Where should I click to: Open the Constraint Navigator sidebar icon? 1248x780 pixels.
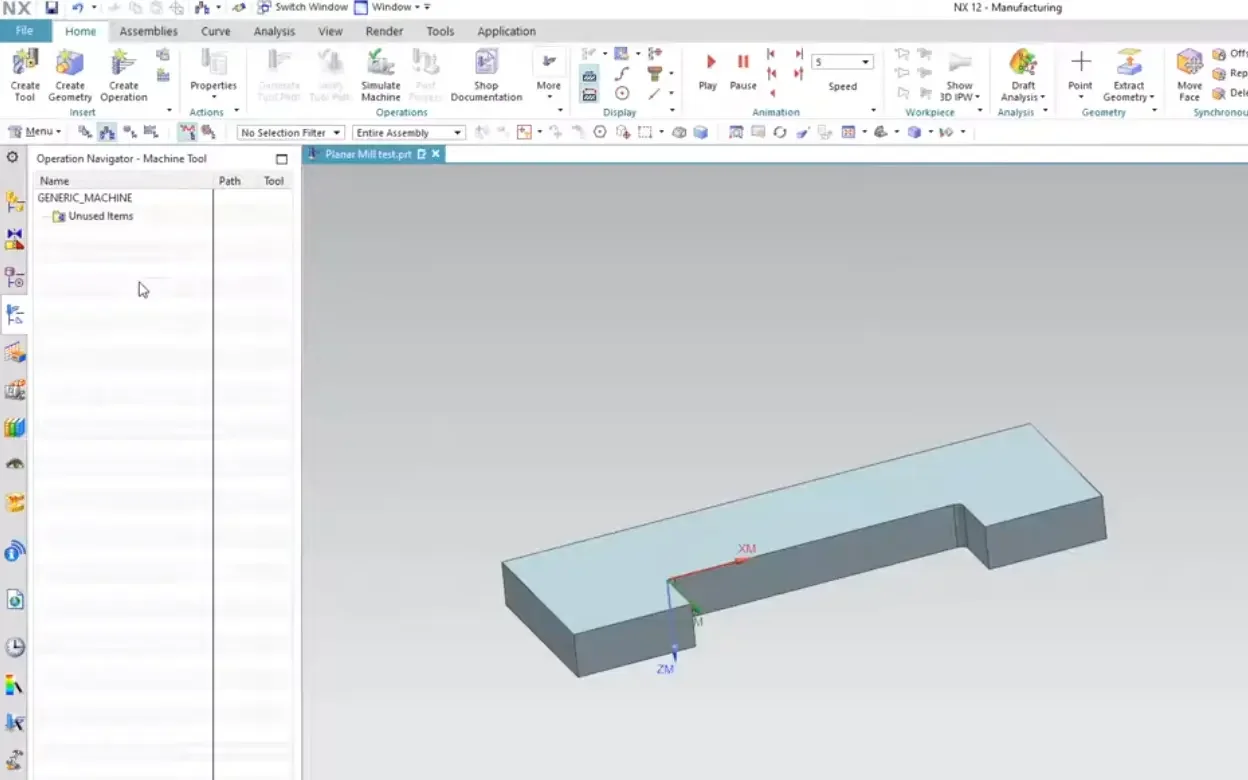click(x=14, y=239)
